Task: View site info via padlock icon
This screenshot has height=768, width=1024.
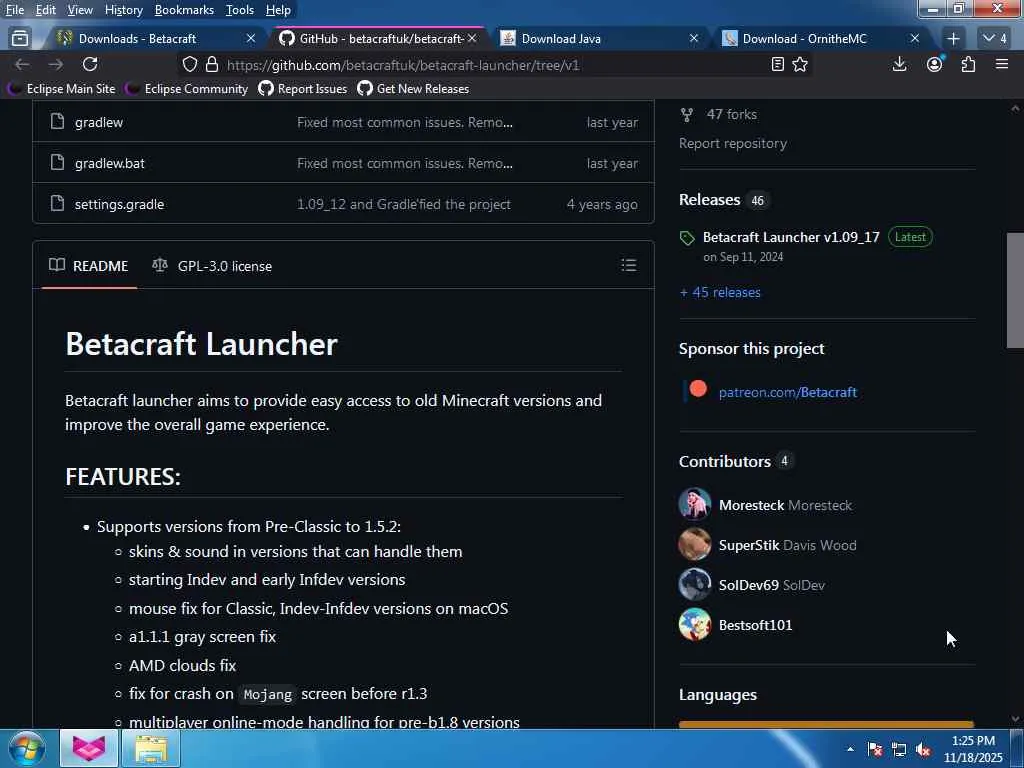Action: (212, 65)
